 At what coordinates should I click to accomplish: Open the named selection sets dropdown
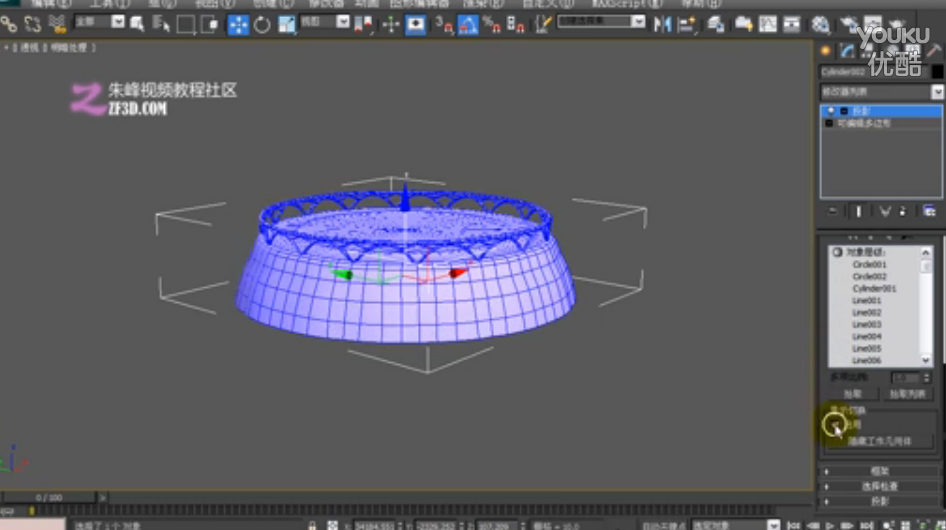[x=638, y=22]
